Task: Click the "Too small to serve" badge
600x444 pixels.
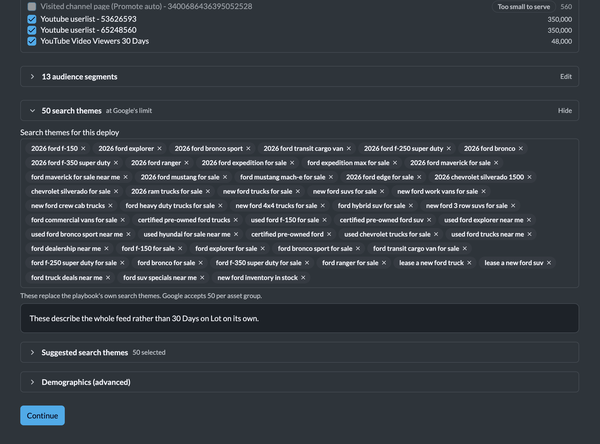Action: click(523, 7)
